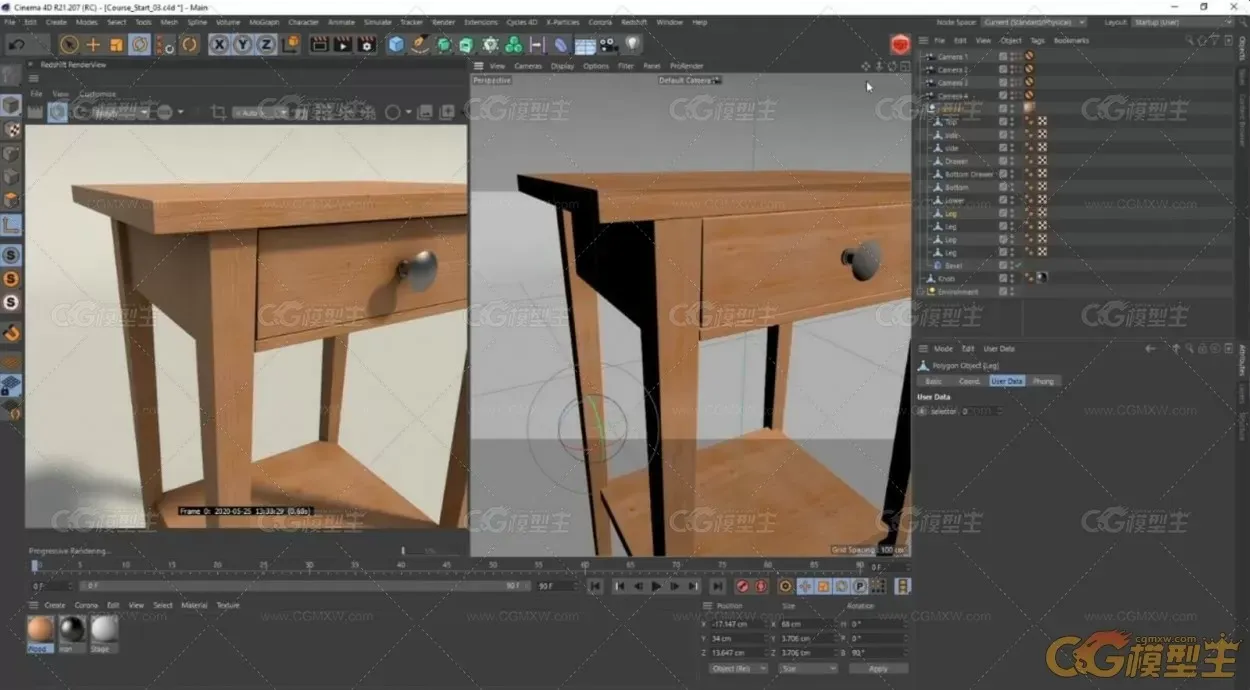Open the Redshift menu
The height and width of the screenshot is (690, 1250).
pos(634,21)
